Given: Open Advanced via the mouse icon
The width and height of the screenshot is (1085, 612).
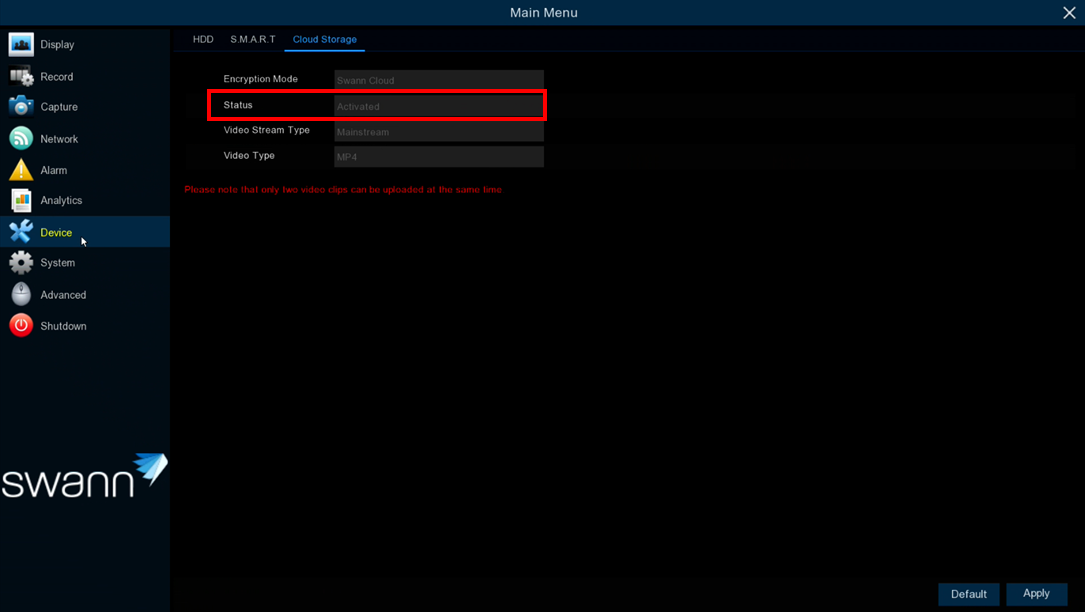Looking at the screenshot, I should (x=21, y=295).
